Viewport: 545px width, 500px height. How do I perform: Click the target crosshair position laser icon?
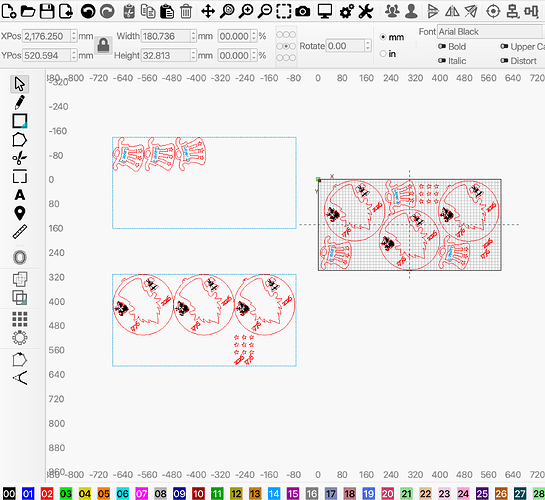click(x=493, y=11)
